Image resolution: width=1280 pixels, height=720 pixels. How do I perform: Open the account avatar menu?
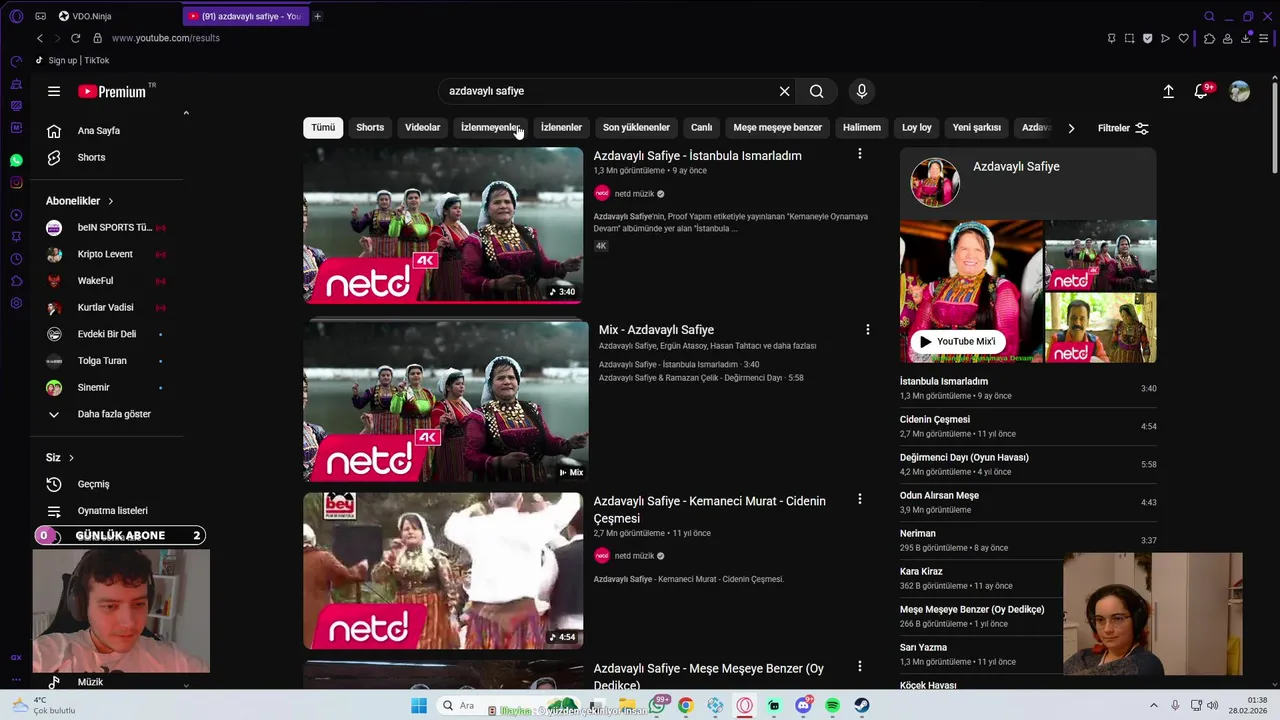(1239, 91)
